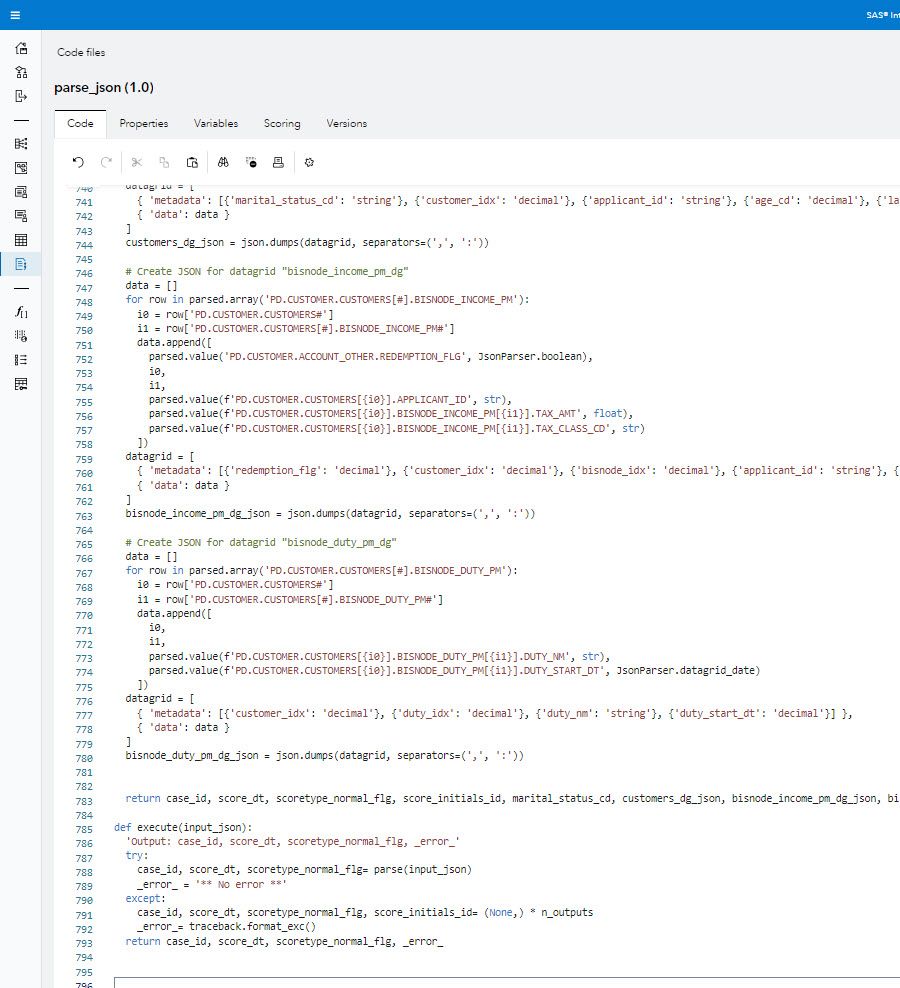
Task: Go back to Code files link
Action: point(81,52)
